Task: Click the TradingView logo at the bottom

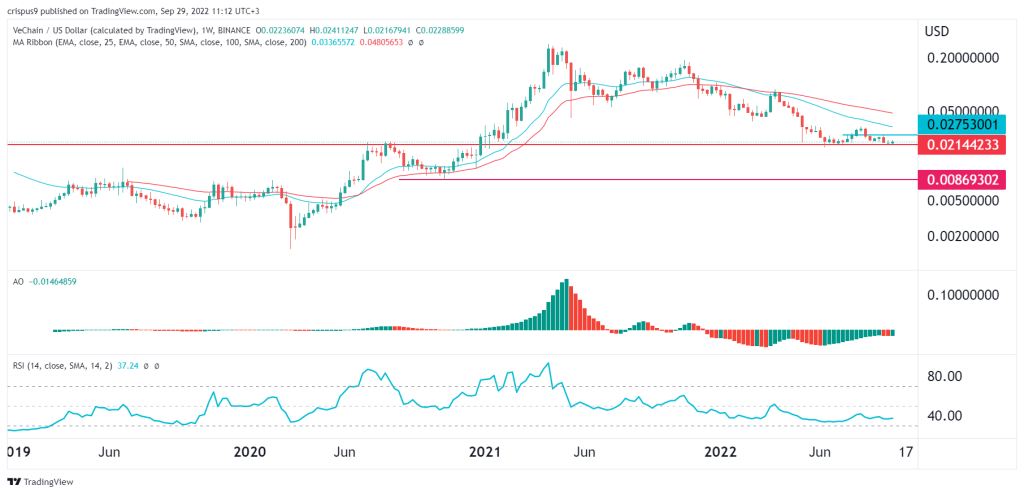Action: click(41, 482)
